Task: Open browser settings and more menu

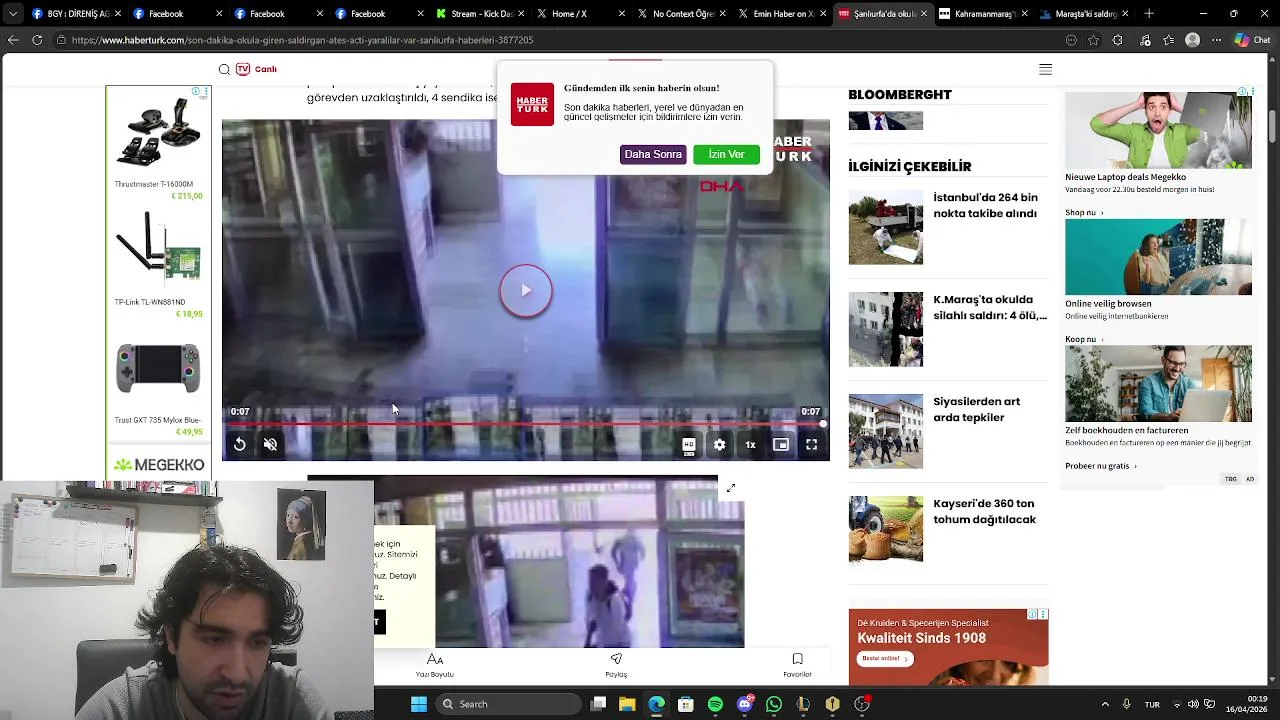Action: click(x=1216, y=40)
